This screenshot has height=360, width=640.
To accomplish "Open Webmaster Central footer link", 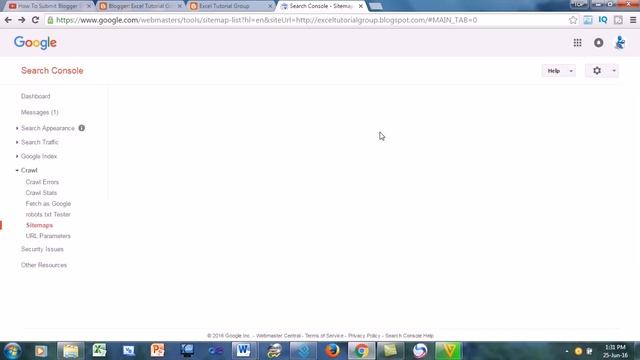I will [278, 336].
